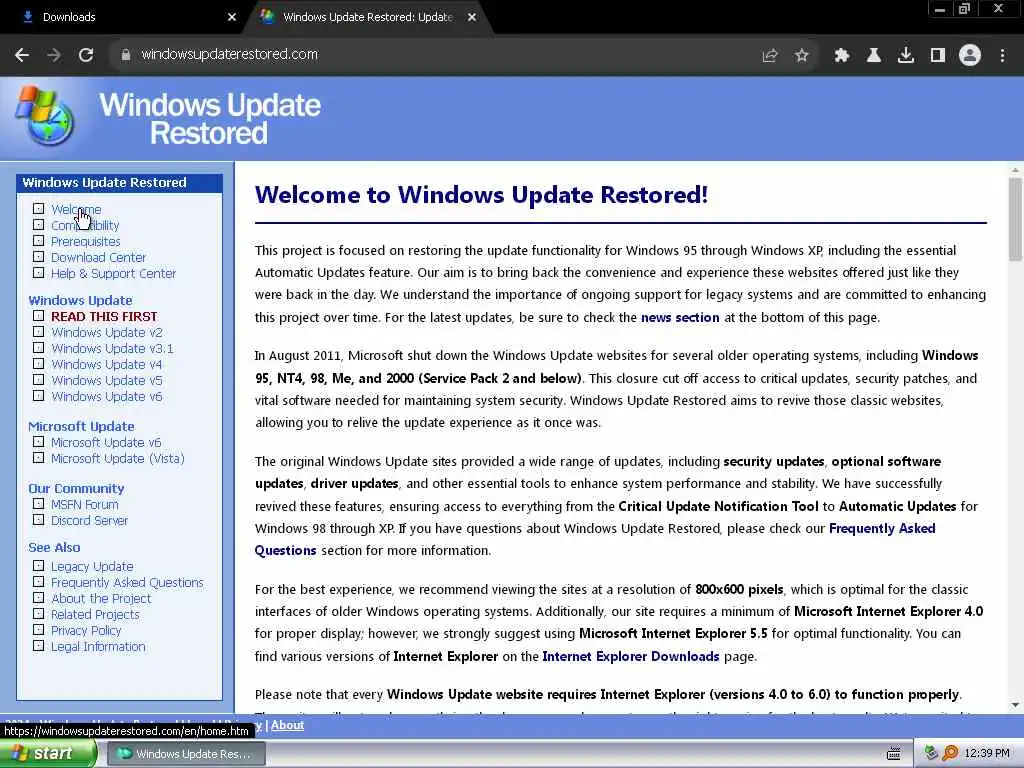Open Windows Update v6

107,396
